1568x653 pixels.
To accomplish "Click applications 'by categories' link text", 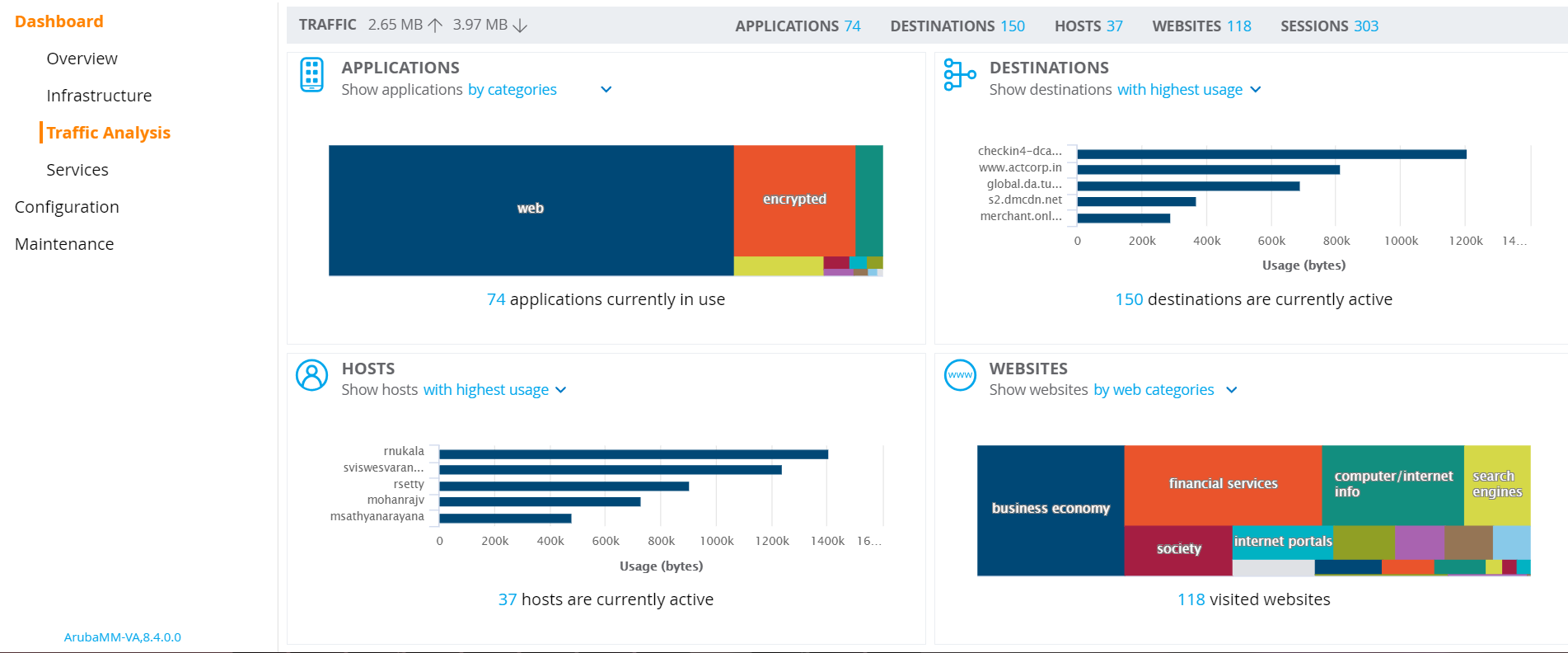I will [x=513, y=90].
